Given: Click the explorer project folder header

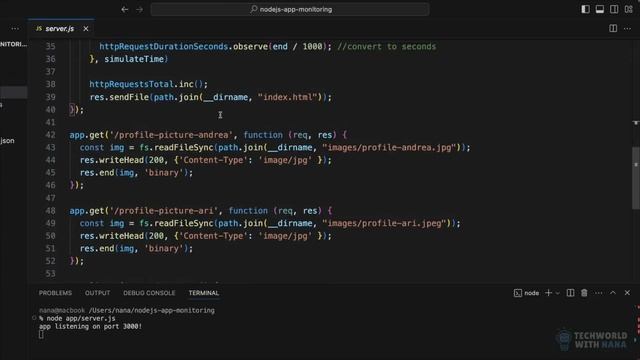Looking at the screenshot, I should [13, 44].
